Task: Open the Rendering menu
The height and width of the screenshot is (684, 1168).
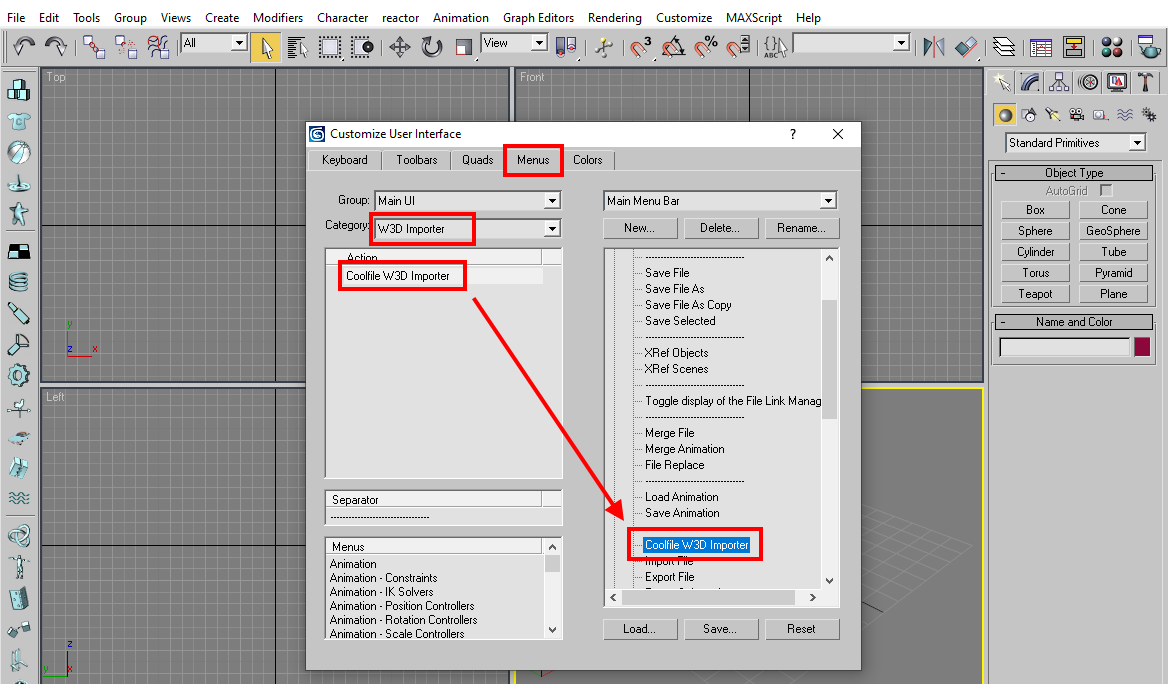Action: pyautogui.click(x=614, y=17)
